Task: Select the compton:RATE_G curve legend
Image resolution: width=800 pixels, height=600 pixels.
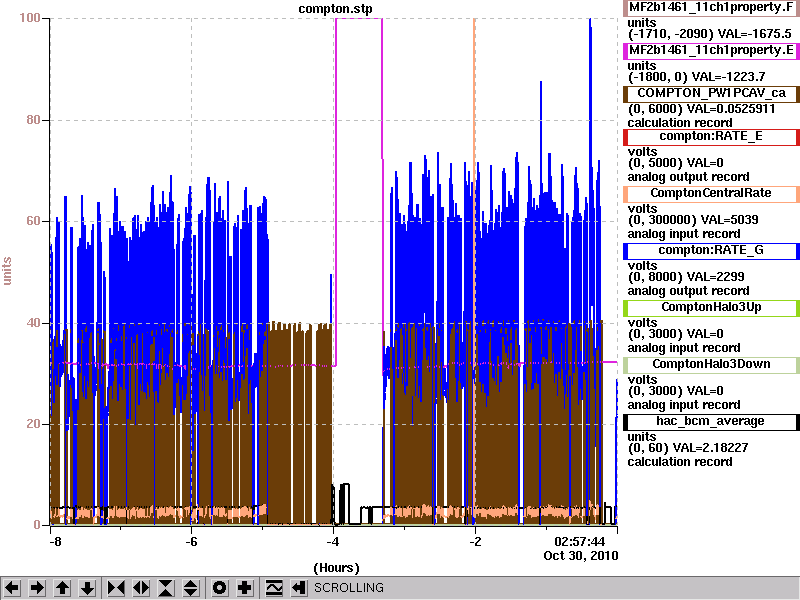Action: point(711,251)
